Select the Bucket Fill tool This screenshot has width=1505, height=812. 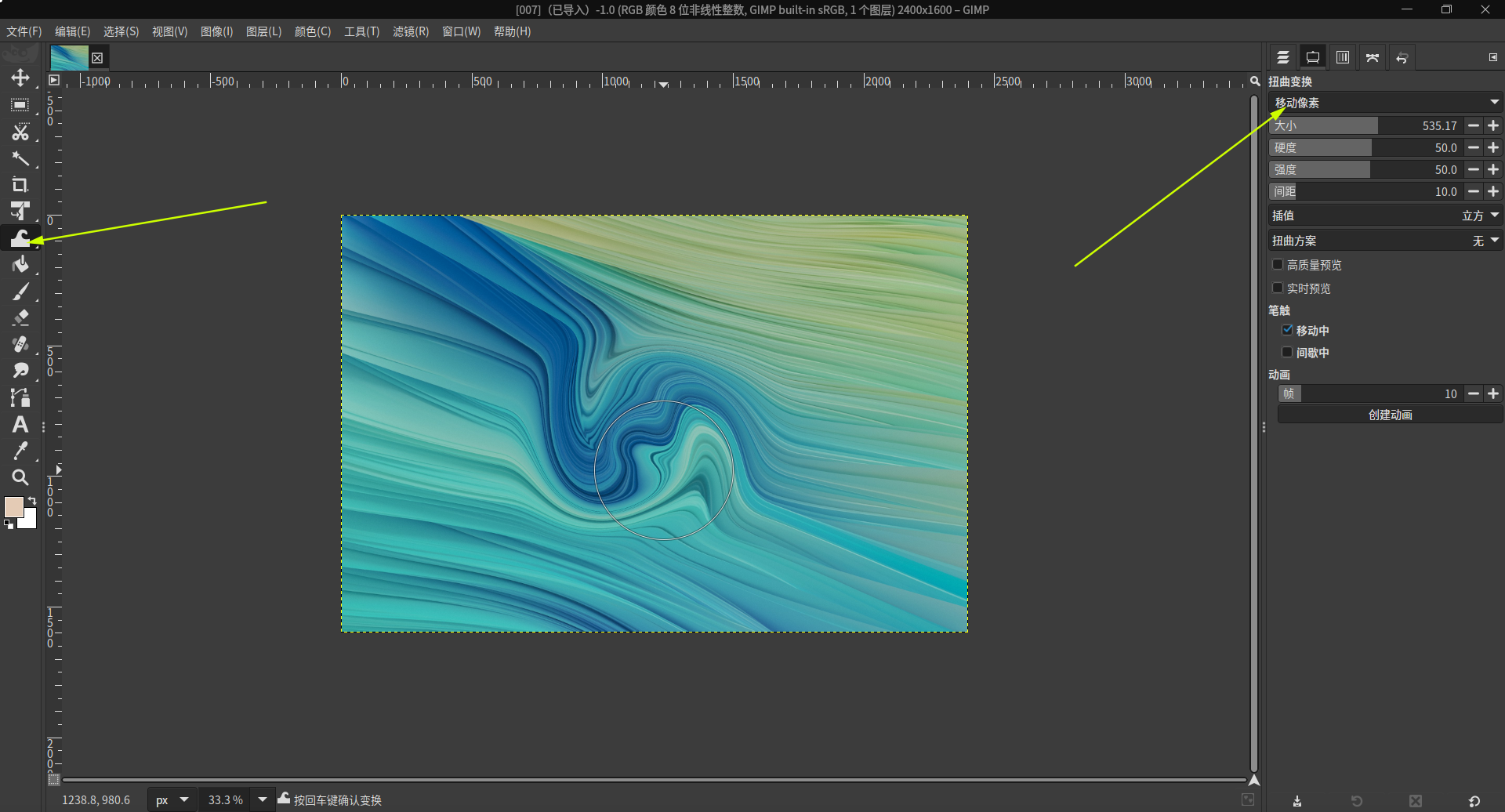(20, 265)
